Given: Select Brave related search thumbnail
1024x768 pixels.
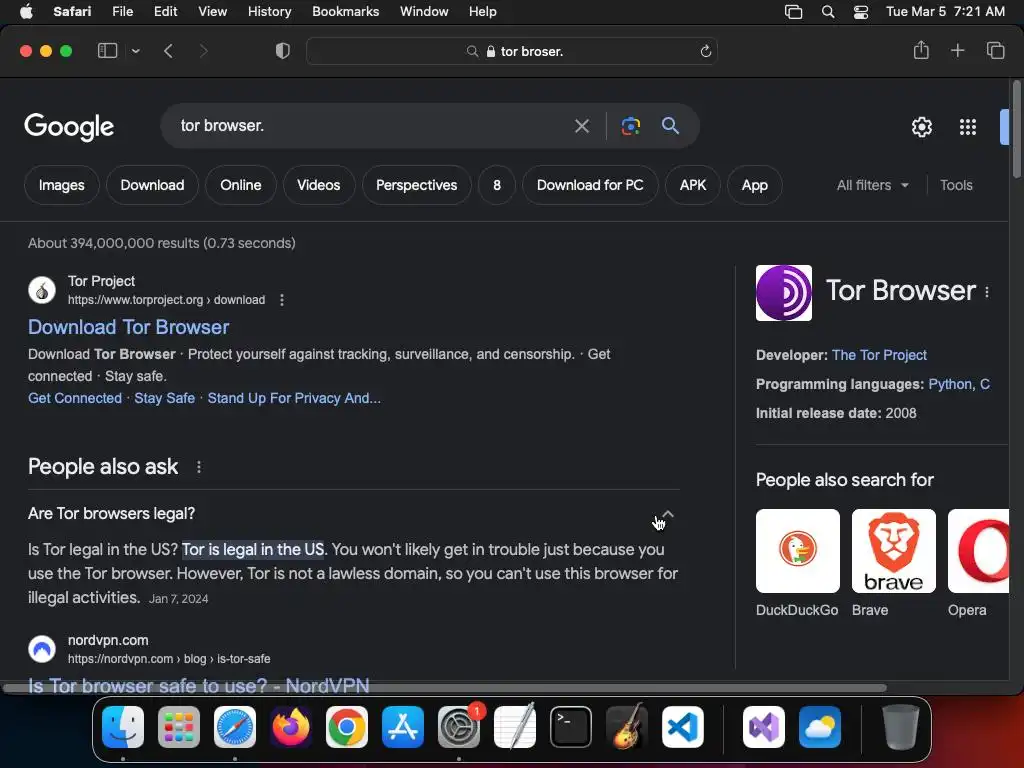Looking at the screenshot, I should point(893,551).
